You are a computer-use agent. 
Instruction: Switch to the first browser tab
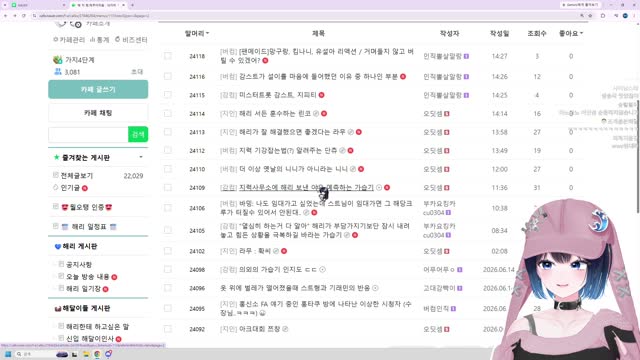tap(37, 5)
